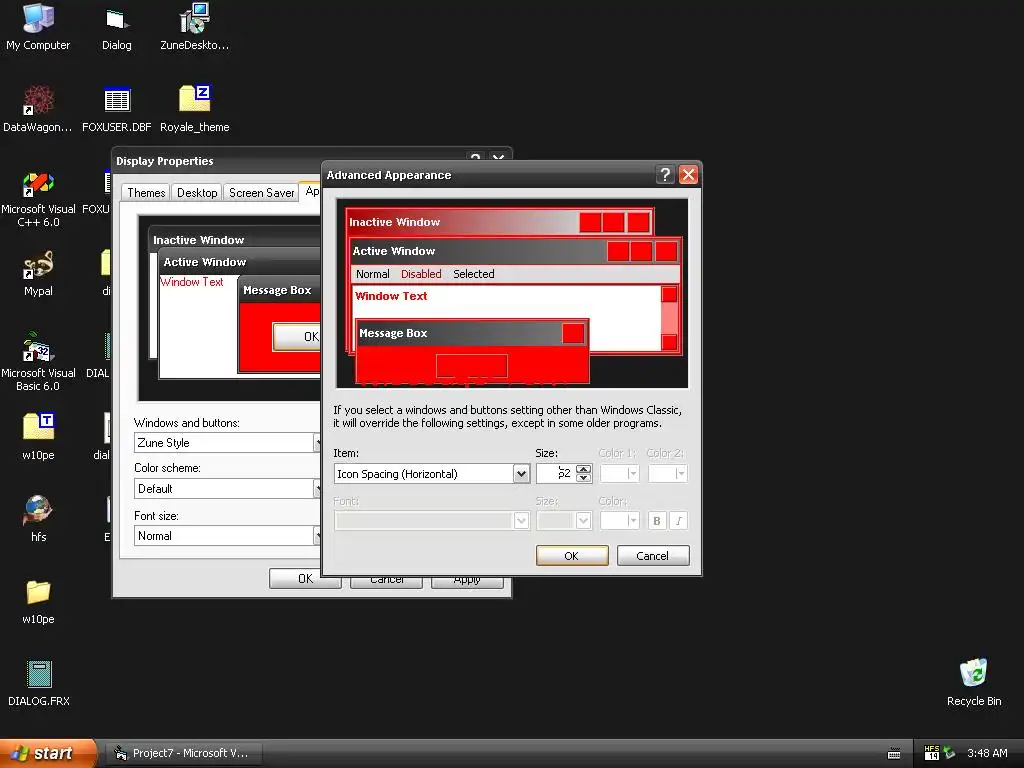
Task: Select the DataWagon shortcut icon
Action: [x=38, y=109]
